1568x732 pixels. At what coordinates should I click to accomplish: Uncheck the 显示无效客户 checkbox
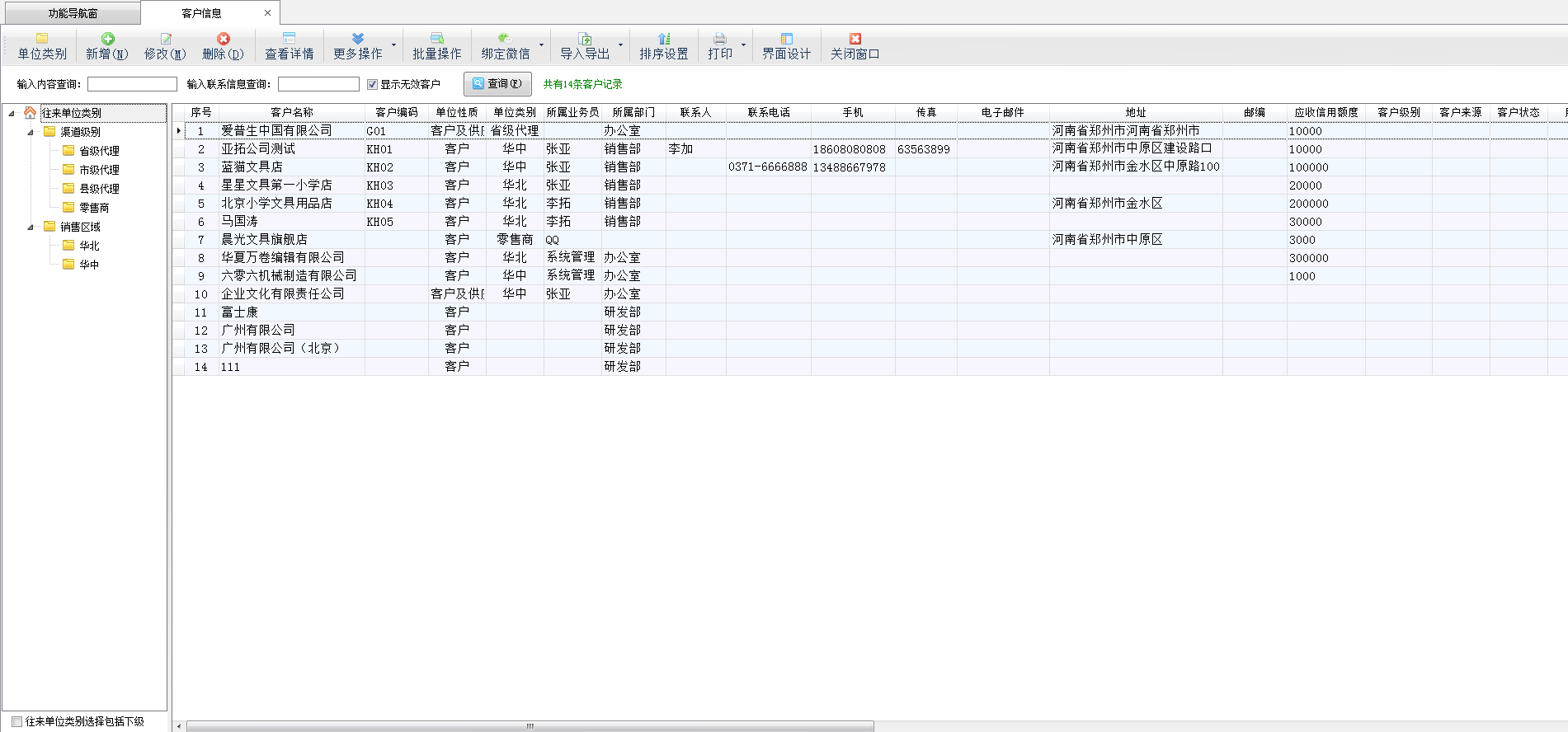click(x=373, y=84)
